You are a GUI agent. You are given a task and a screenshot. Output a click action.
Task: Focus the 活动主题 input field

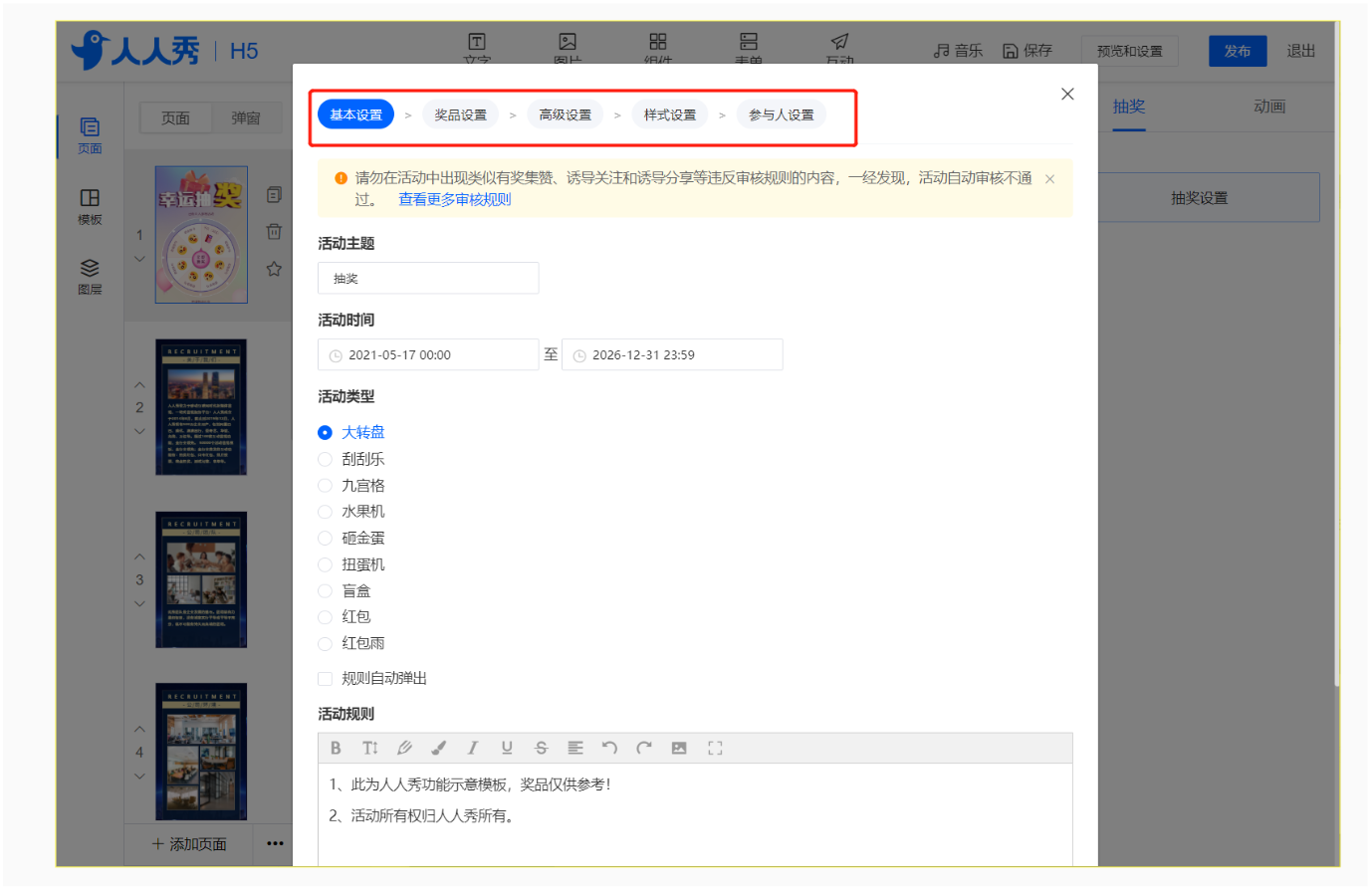[428, 278]
